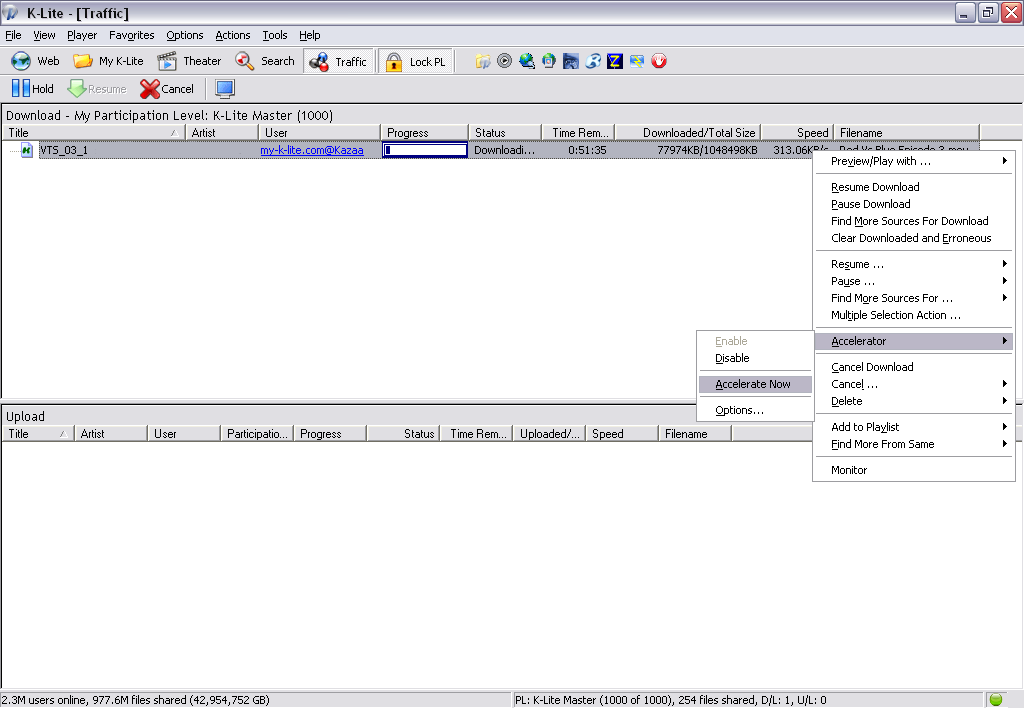
Task: Click the blue lightning bolt icon
Action: (637, 61)
